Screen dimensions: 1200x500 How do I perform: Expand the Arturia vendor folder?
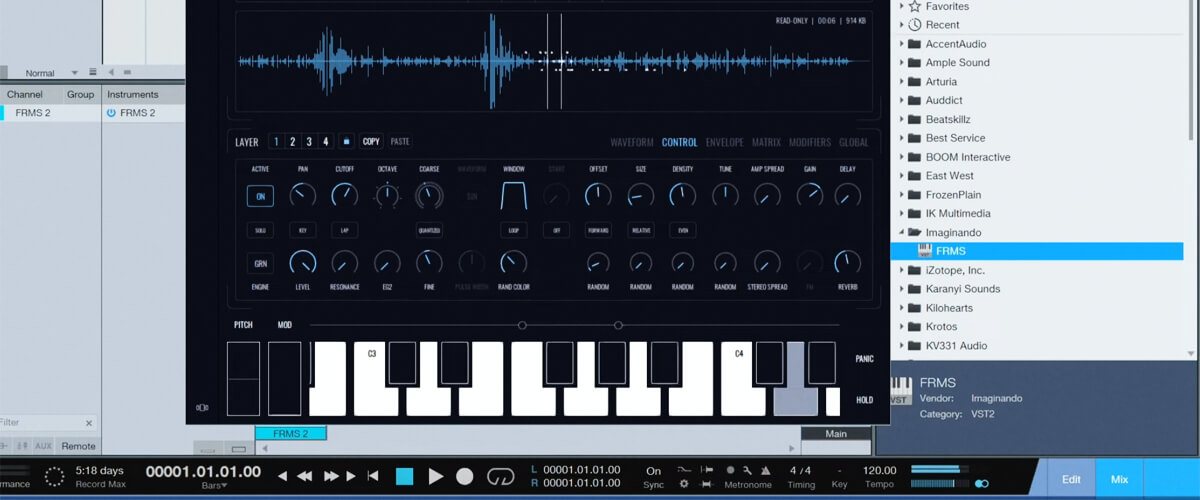click(x=902, y=81)
